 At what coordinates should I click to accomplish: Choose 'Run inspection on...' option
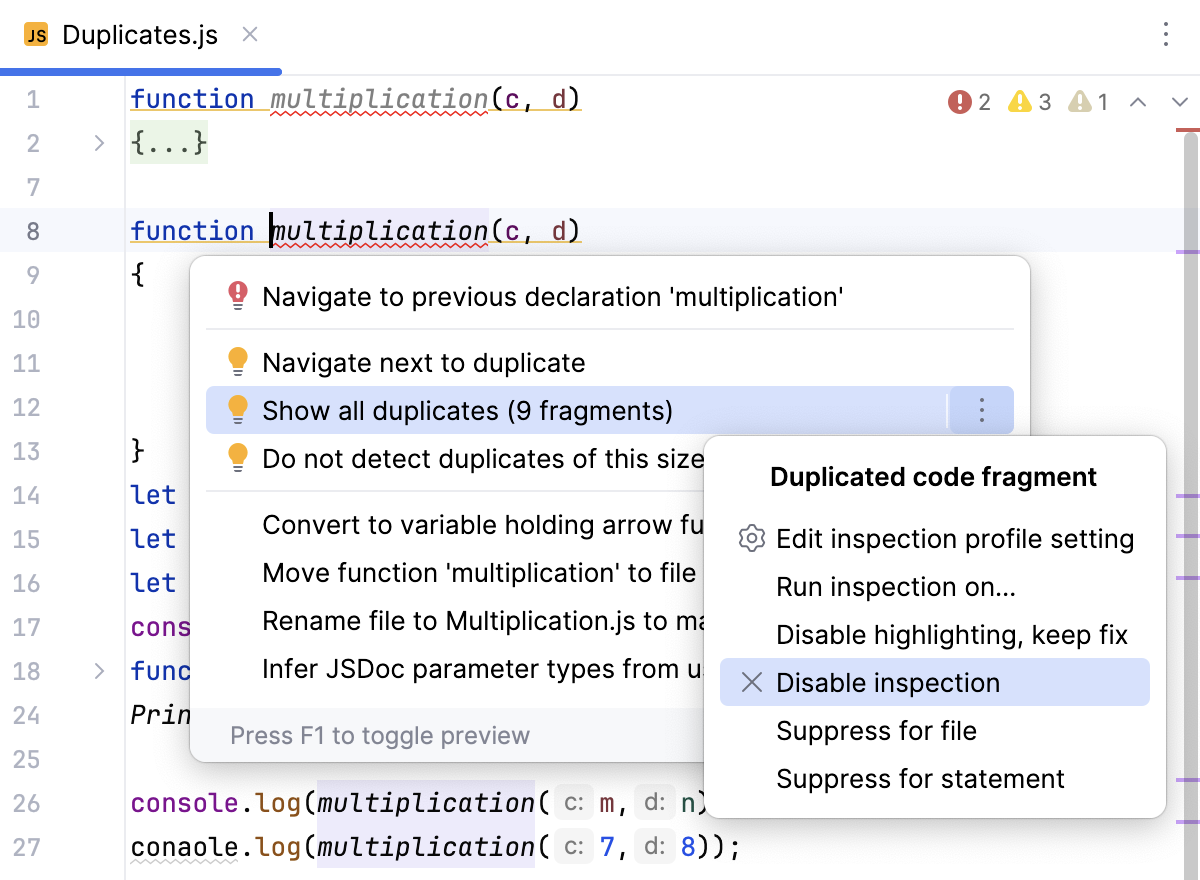pyautogui.click(x=895, y=587)
